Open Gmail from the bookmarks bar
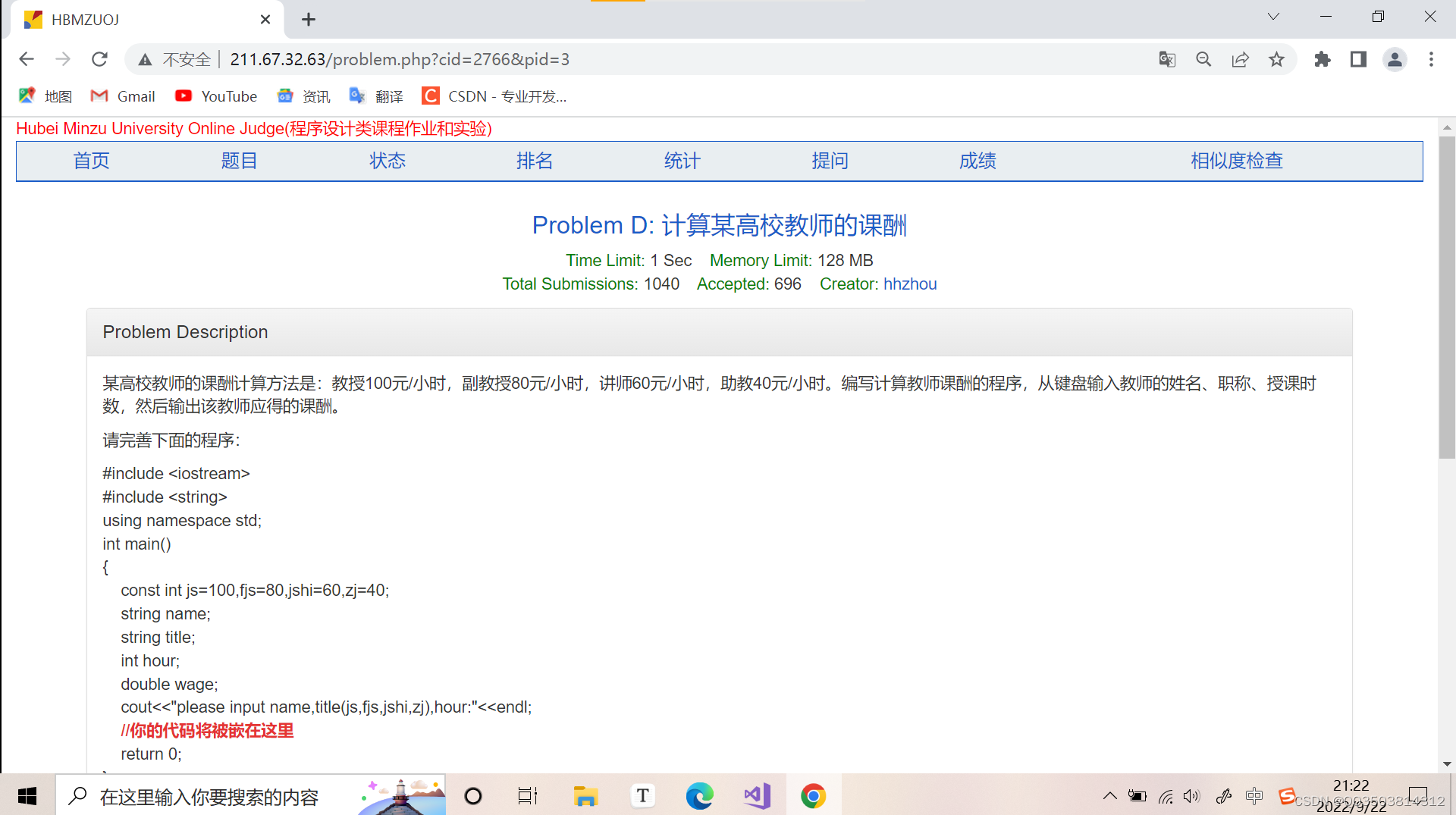Image resolution: width=1456 pixels, height=815 pixels. point(122,96)
